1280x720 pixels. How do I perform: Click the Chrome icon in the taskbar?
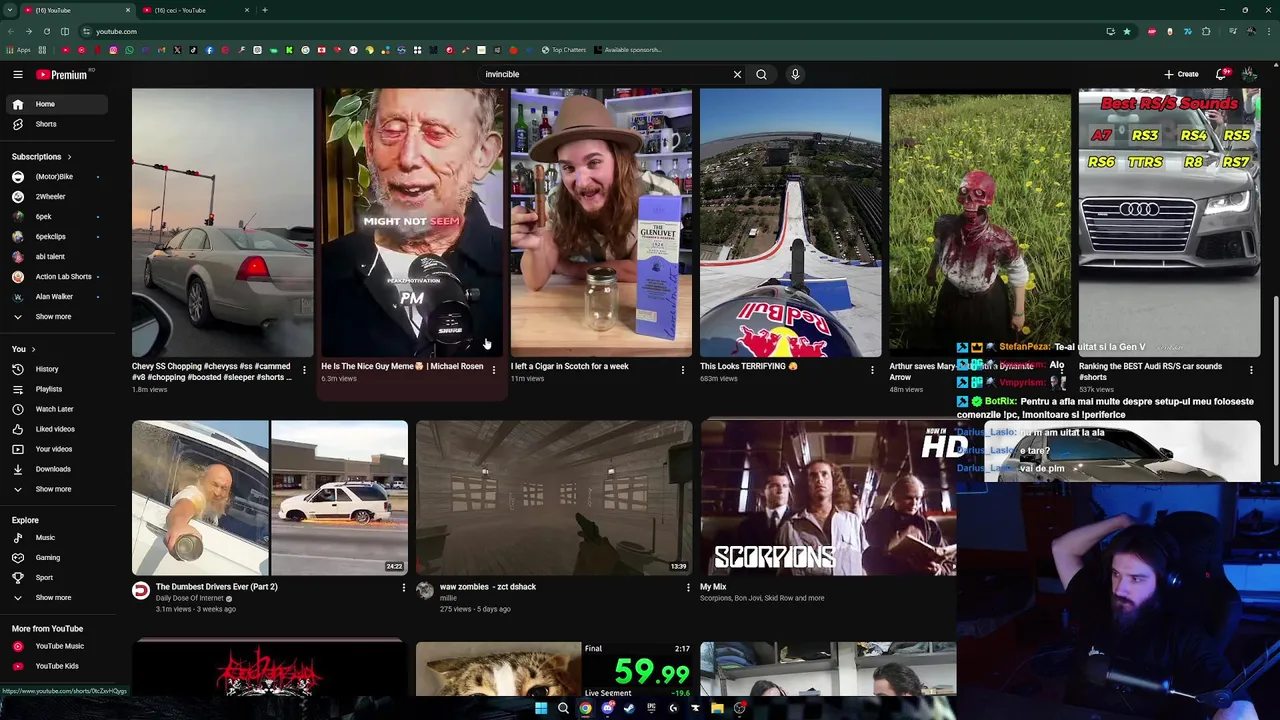(x=585, y=709)
